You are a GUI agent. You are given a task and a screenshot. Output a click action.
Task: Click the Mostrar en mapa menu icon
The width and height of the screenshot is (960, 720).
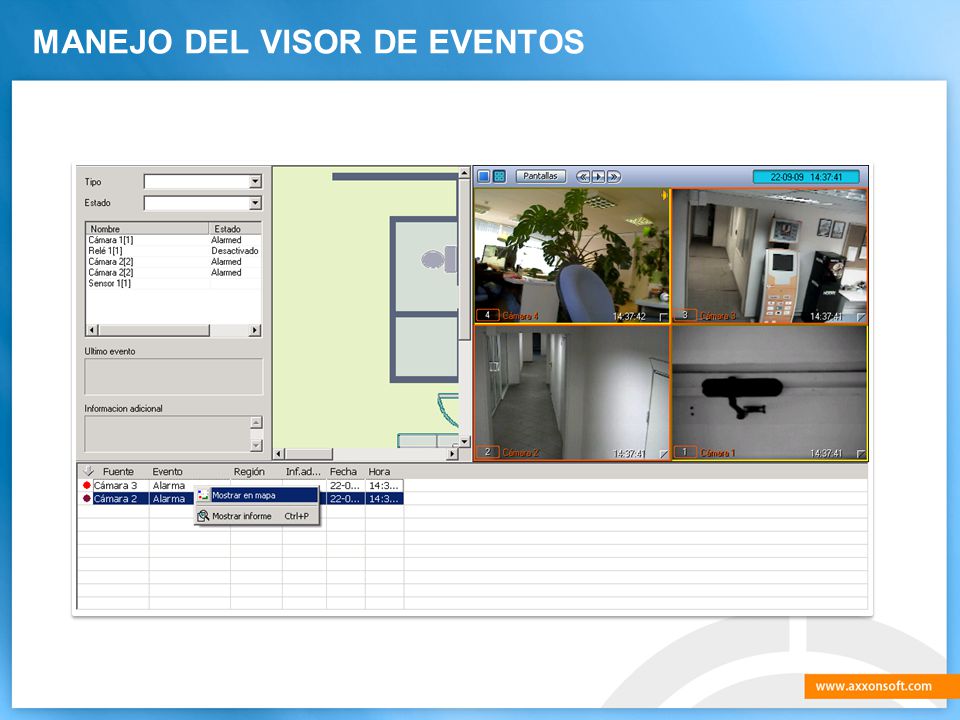tap(203, 495)
